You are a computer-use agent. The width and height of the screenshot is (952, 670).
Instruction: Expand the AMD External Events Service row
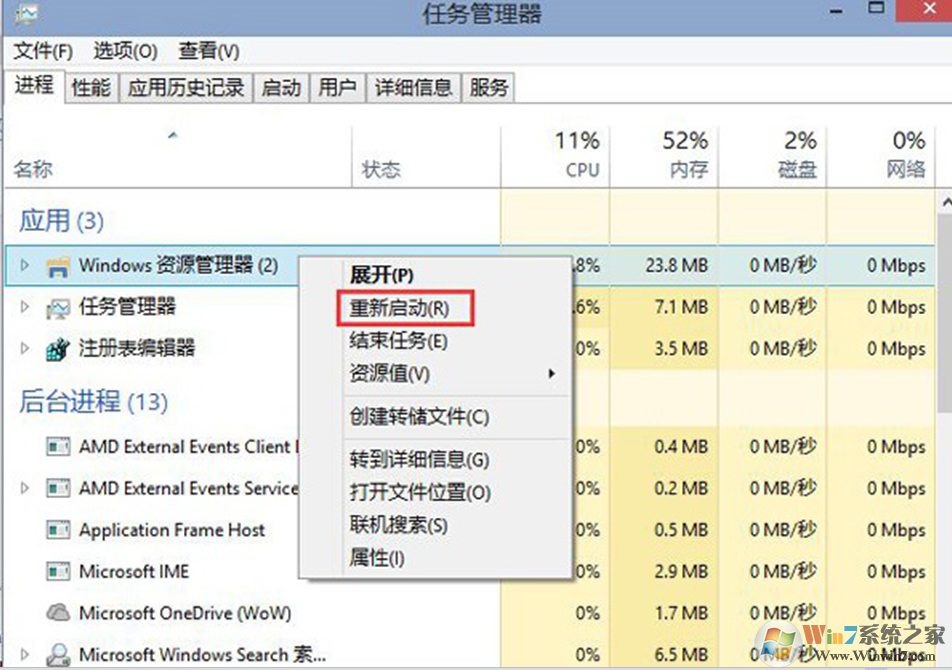click(x=24, y=488)
